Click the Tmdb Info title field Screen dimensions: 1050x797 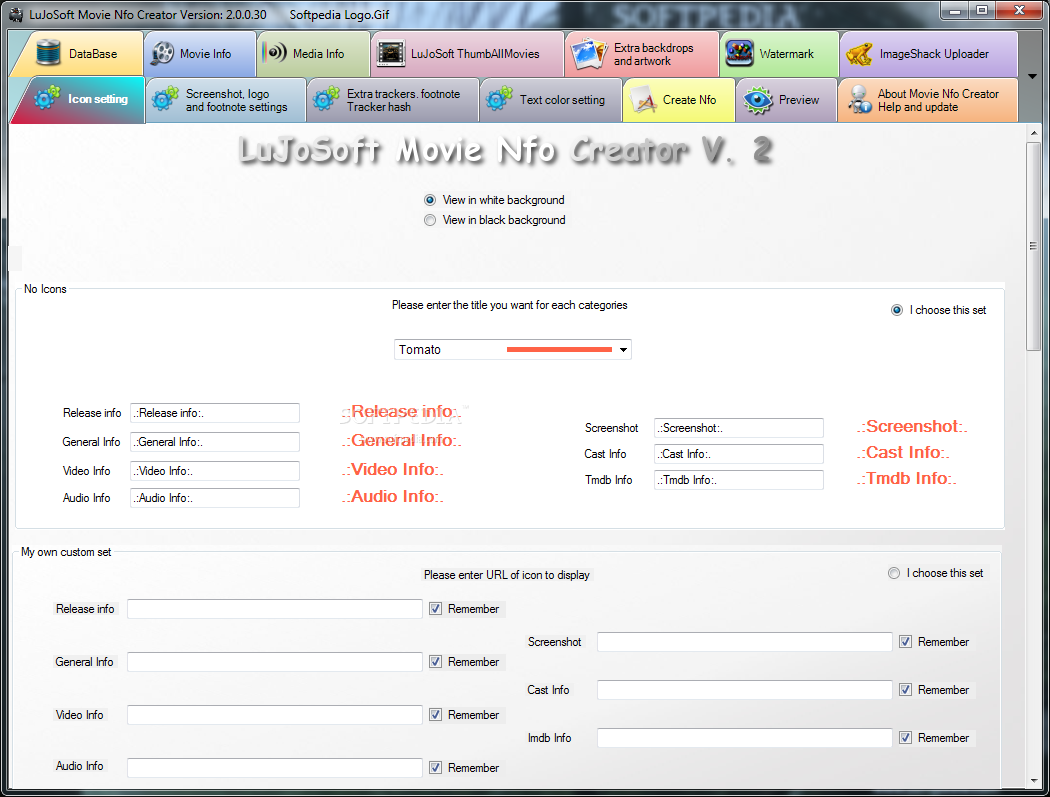coord(739,480)
